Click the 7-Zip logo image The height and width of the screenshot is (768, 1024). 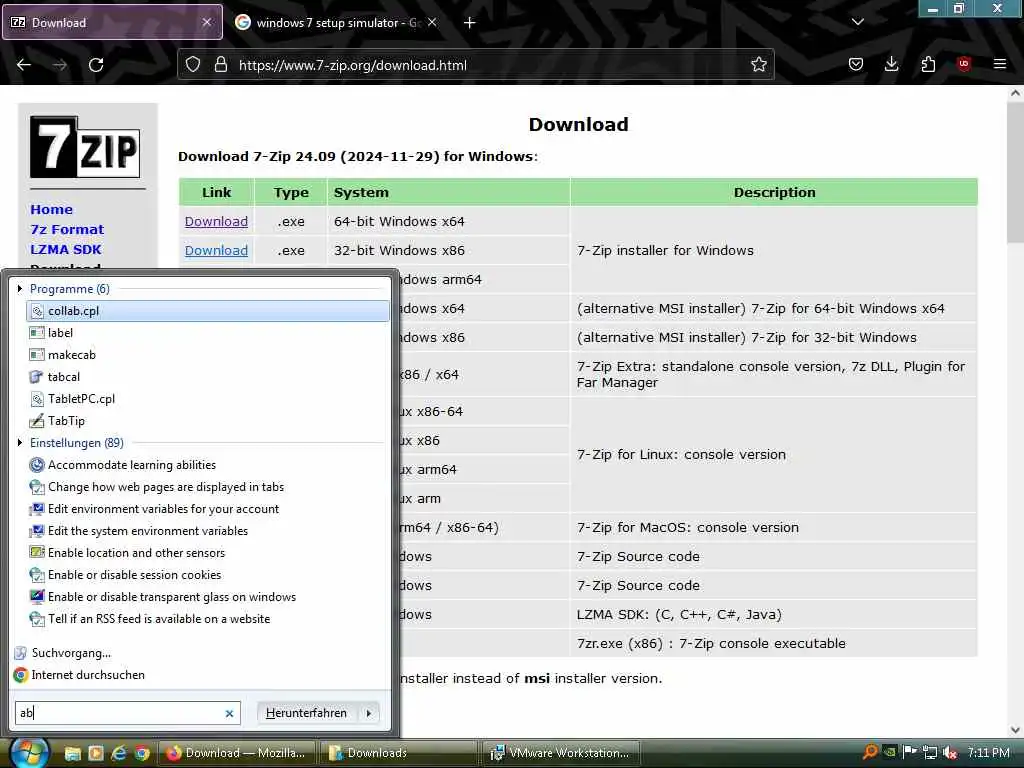point(85,147)
